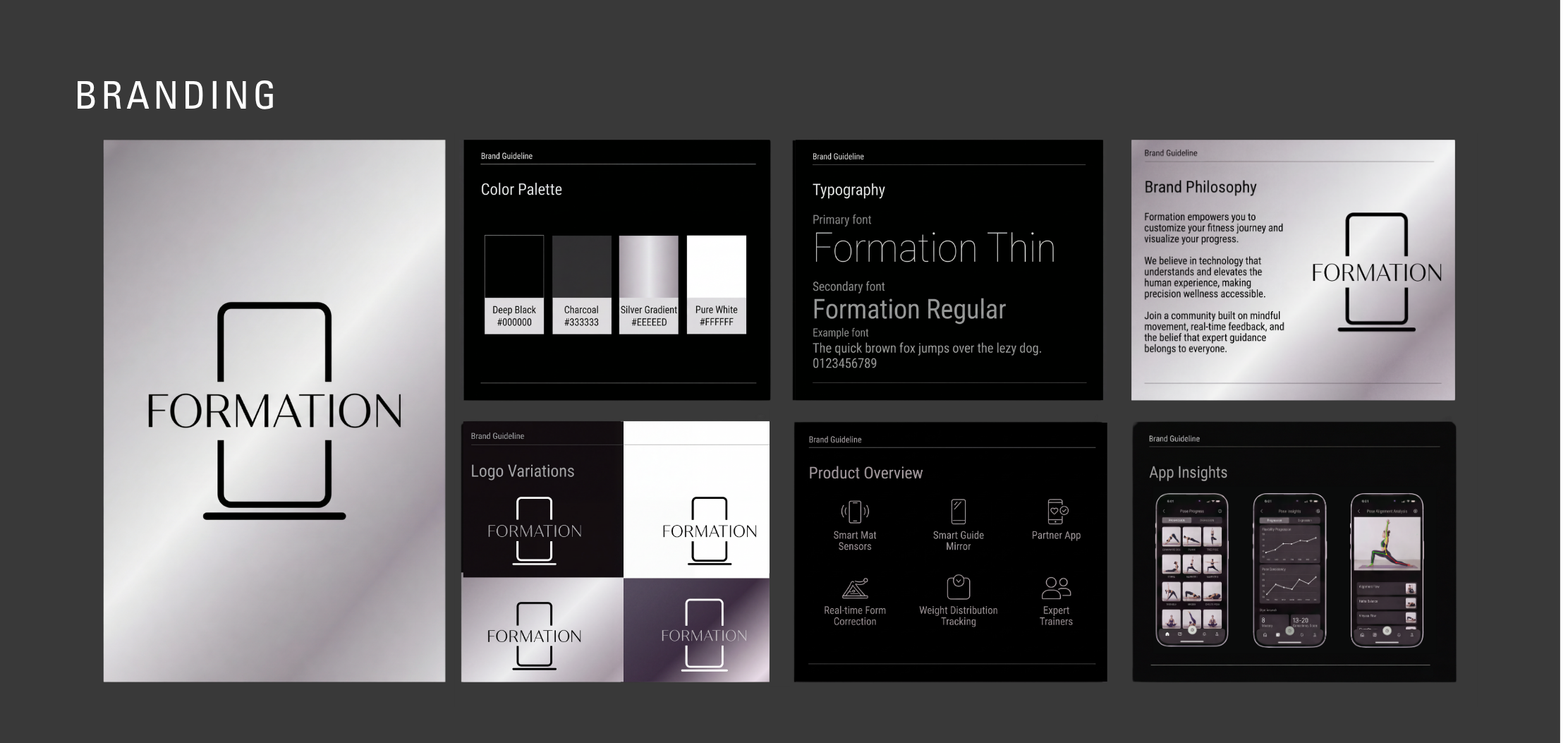Click the paragraph starting "We believe in technology"

[x=1205, y=277]
